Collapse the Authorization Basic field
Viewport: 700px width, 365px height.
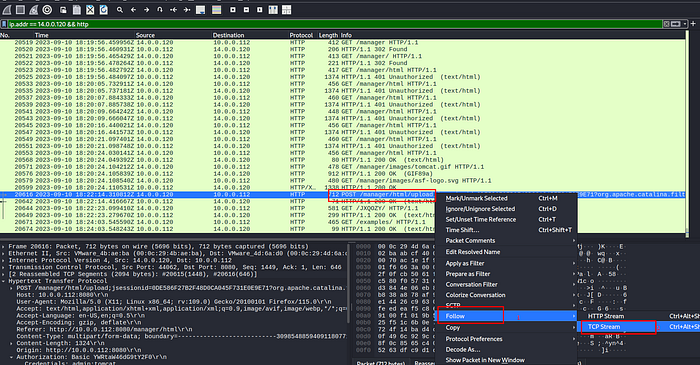(x=12, y=357)
